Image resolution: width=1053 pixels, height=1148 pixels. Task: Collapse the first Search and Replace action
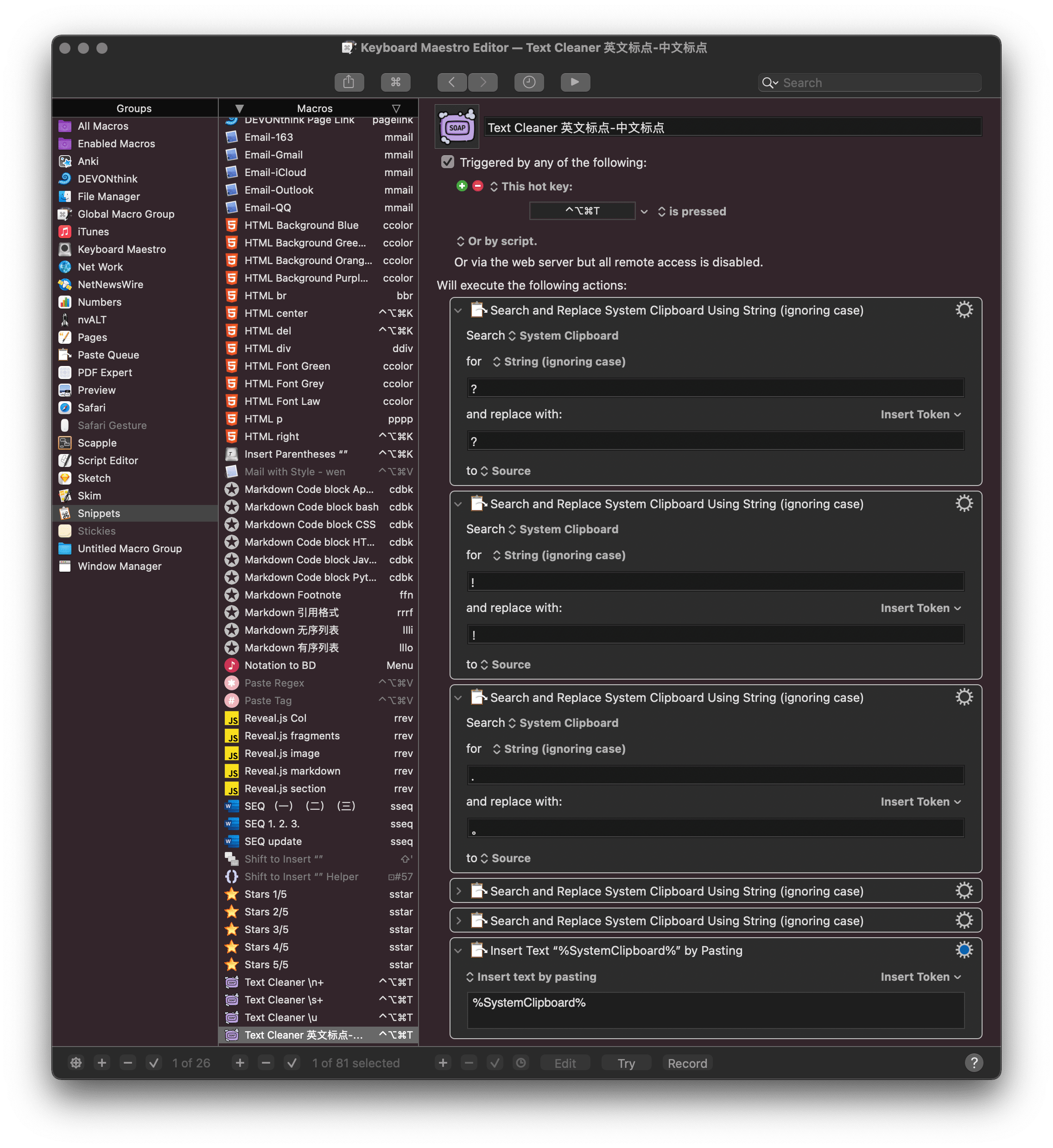458,311
